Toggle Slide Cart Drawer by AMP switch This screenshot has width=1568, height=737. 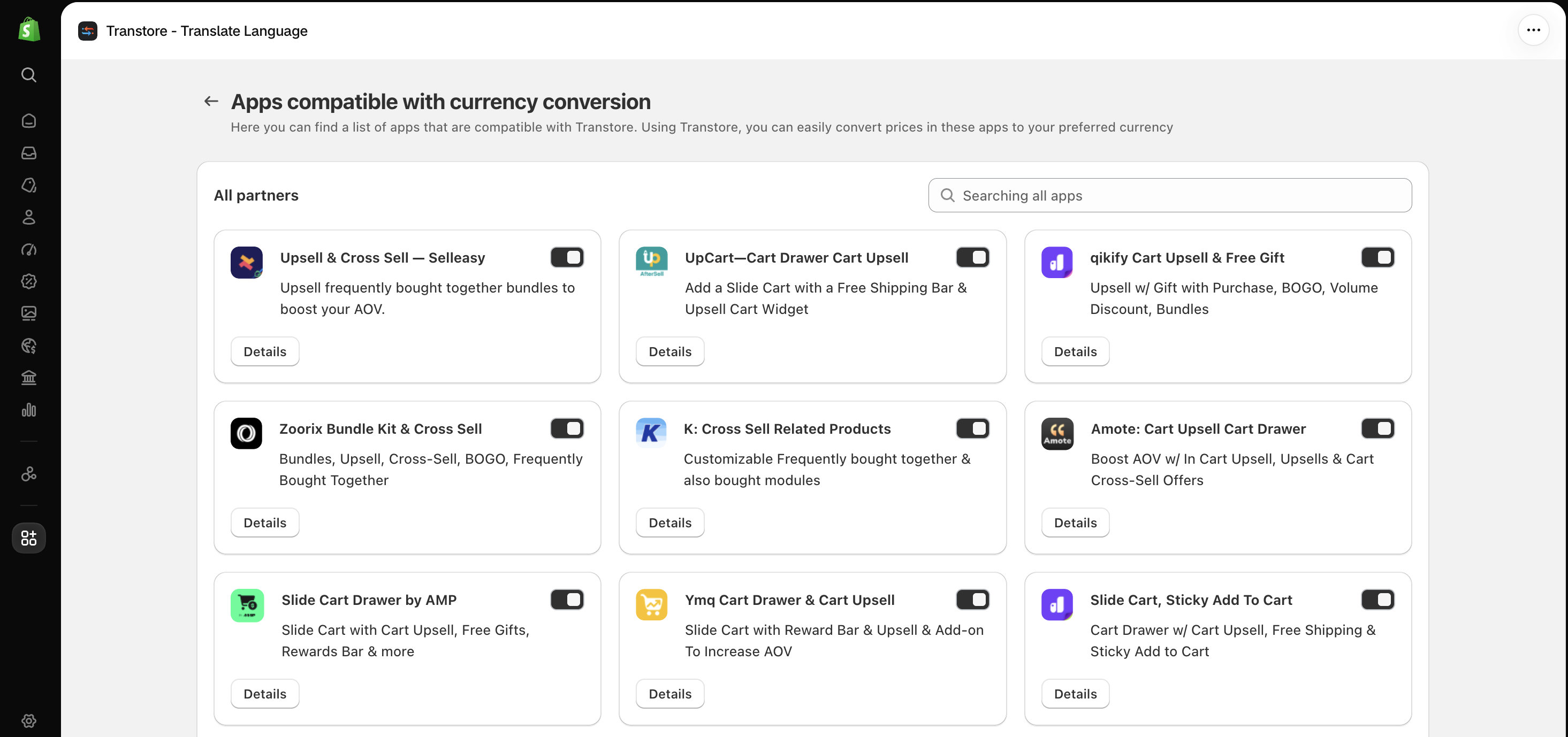(x=567, y=600)
